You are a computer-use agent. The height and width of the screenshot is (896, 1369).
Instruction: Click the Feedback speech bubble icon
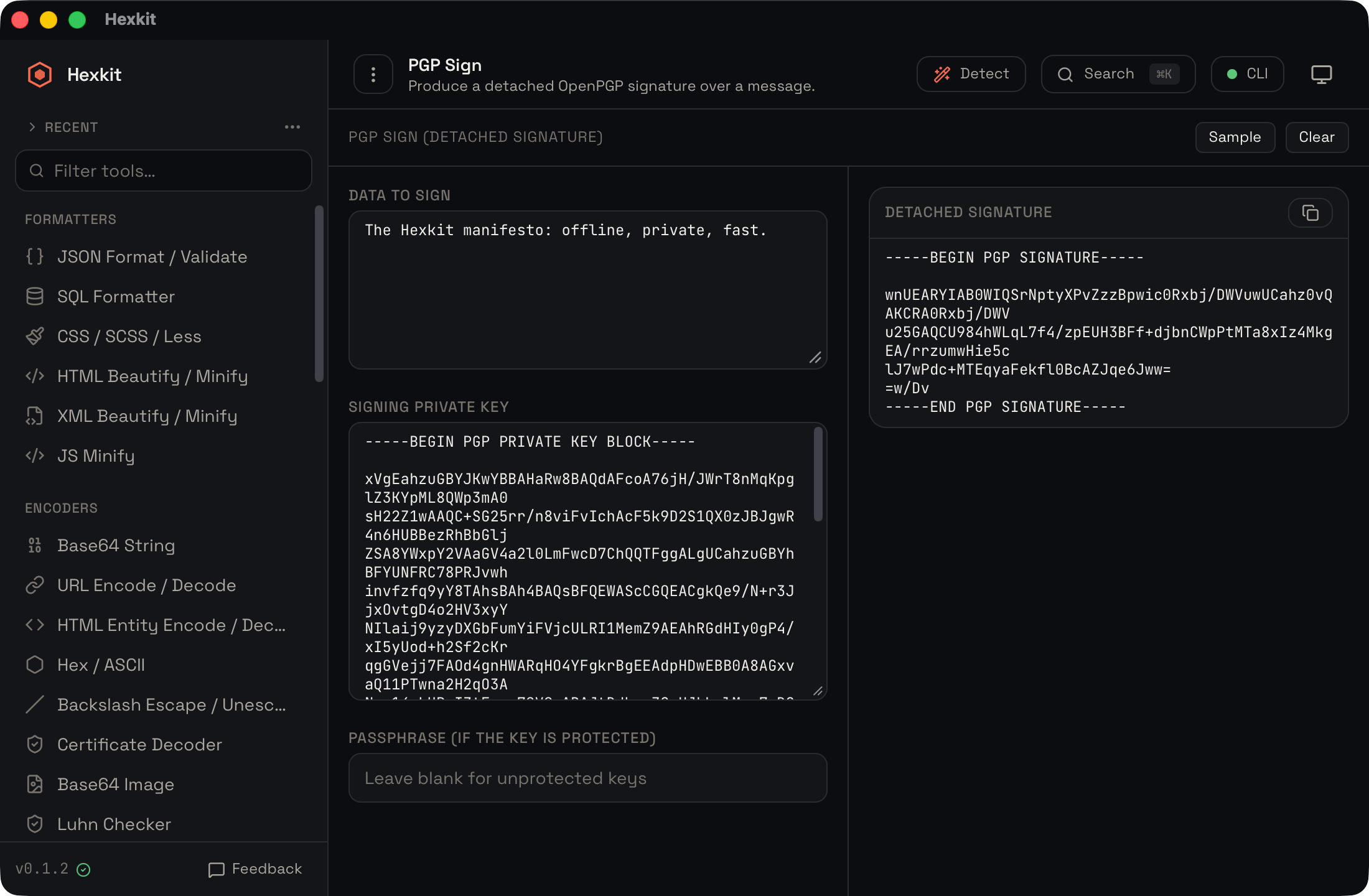point(217,870)
